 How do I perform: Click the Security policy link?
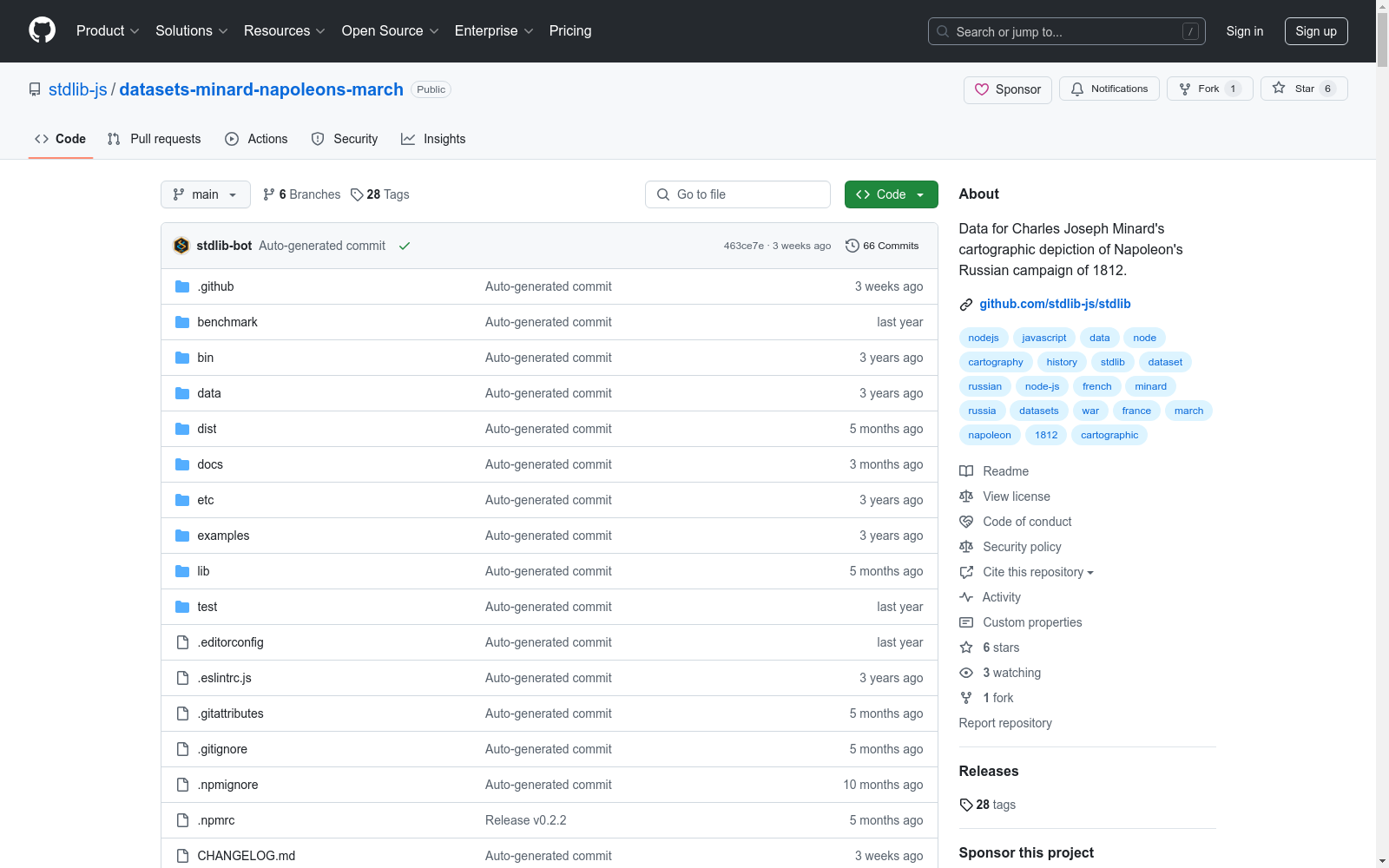[1022, 547]
